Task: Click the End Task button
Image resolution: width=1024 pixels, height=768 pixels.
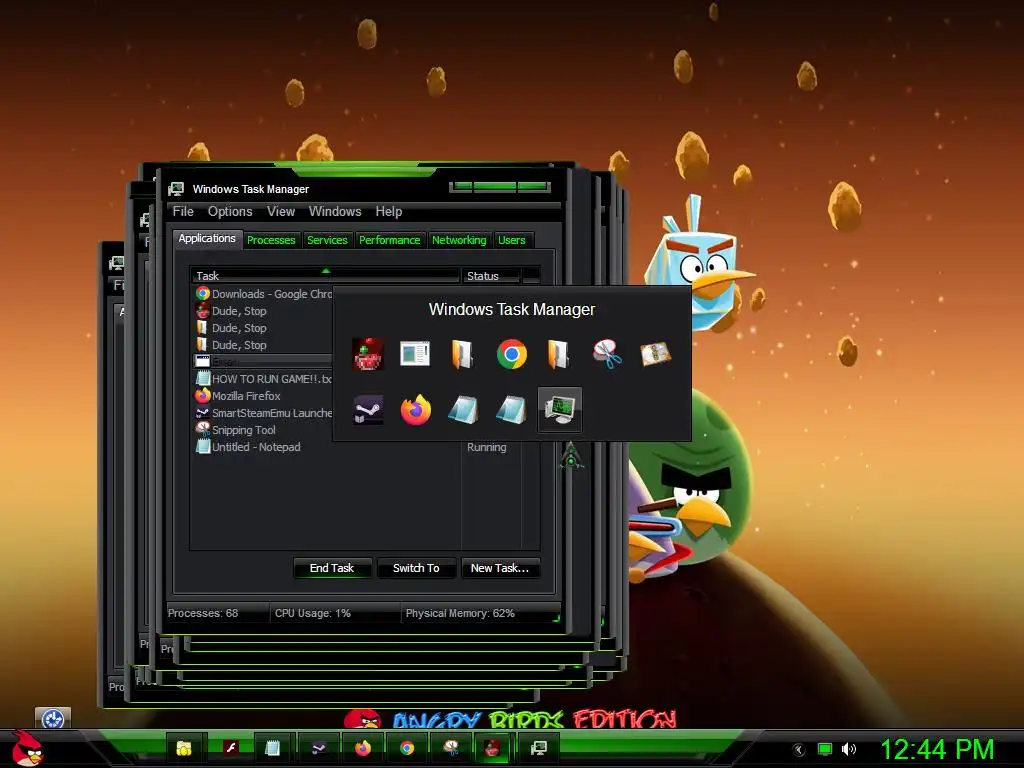Action: pyautogui.click(x=332, y=568)
